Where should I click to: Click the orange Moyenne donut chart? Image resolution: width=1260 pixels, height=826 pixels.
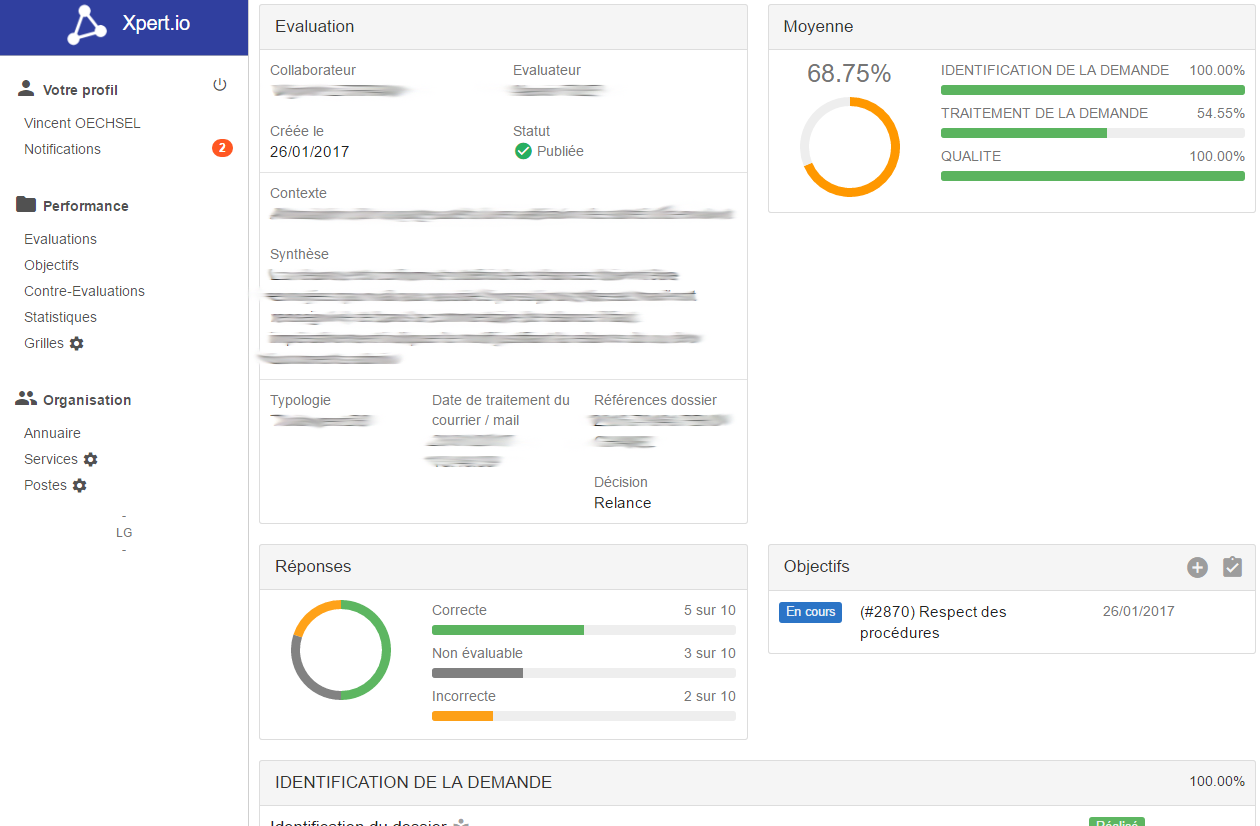pyautogui.click(x=850, y=147)
